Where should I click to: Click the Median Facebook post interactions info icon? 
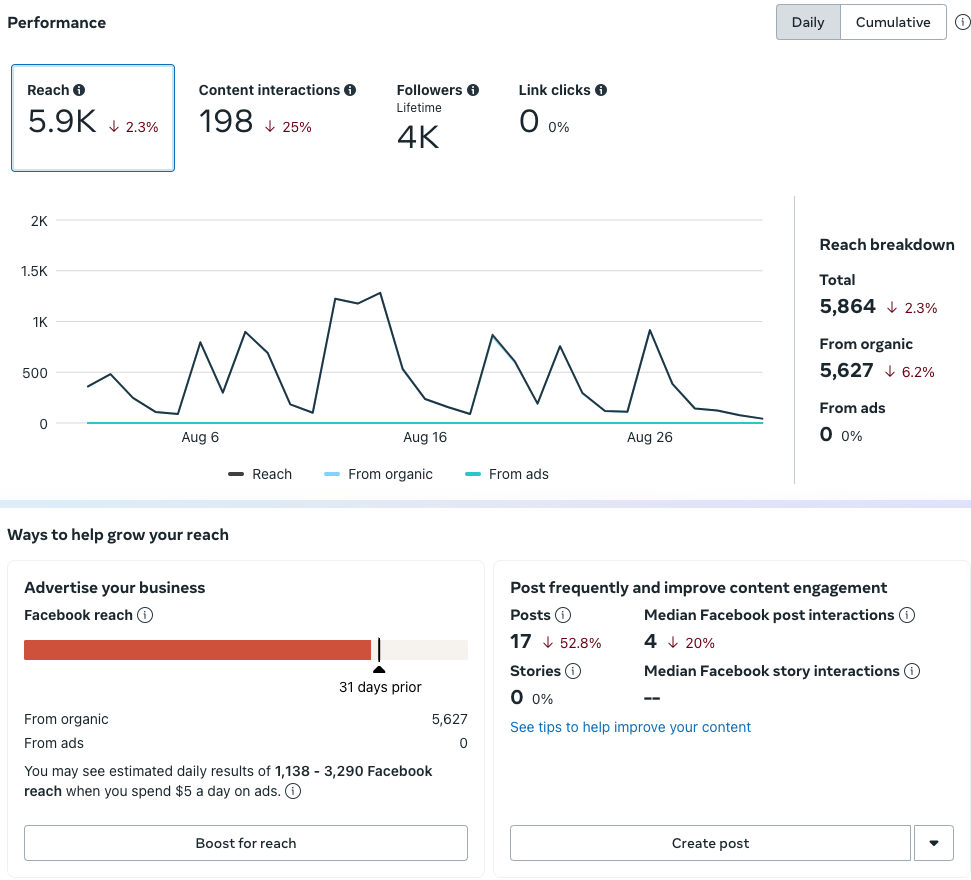907,615
